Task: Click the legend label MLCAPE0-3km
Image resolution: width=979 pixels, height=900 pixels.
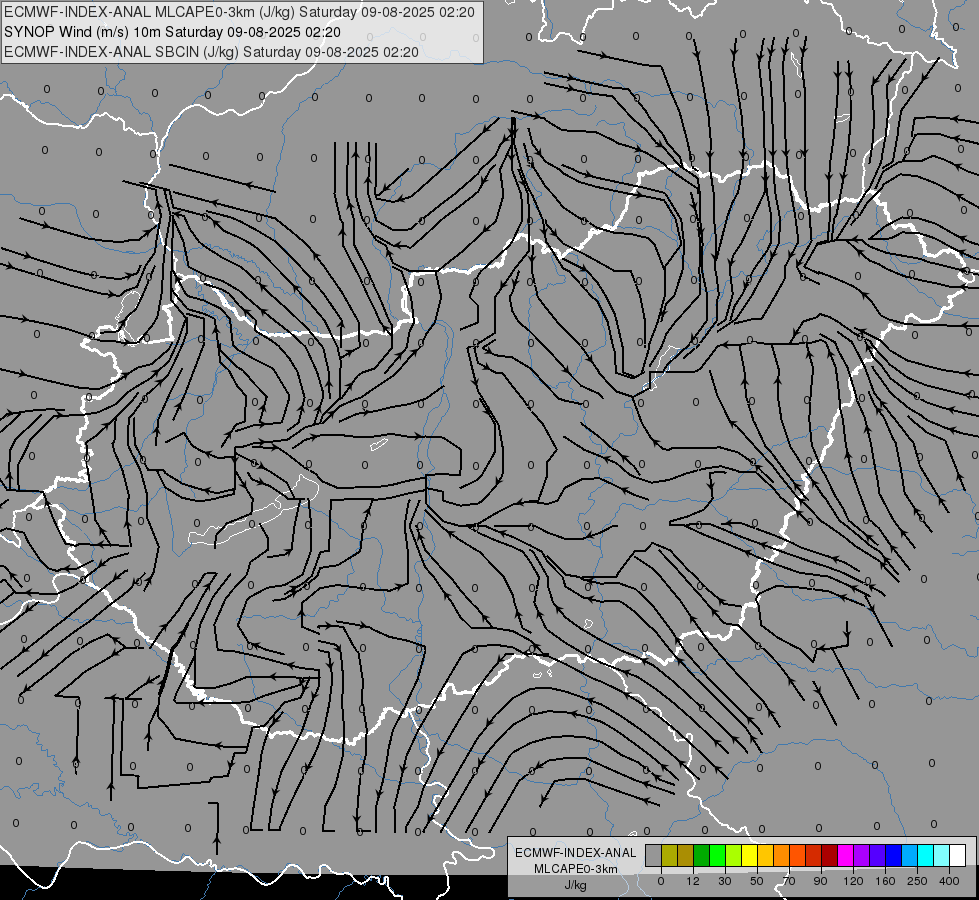Action: pyautogui.click(x=576, y=869)
